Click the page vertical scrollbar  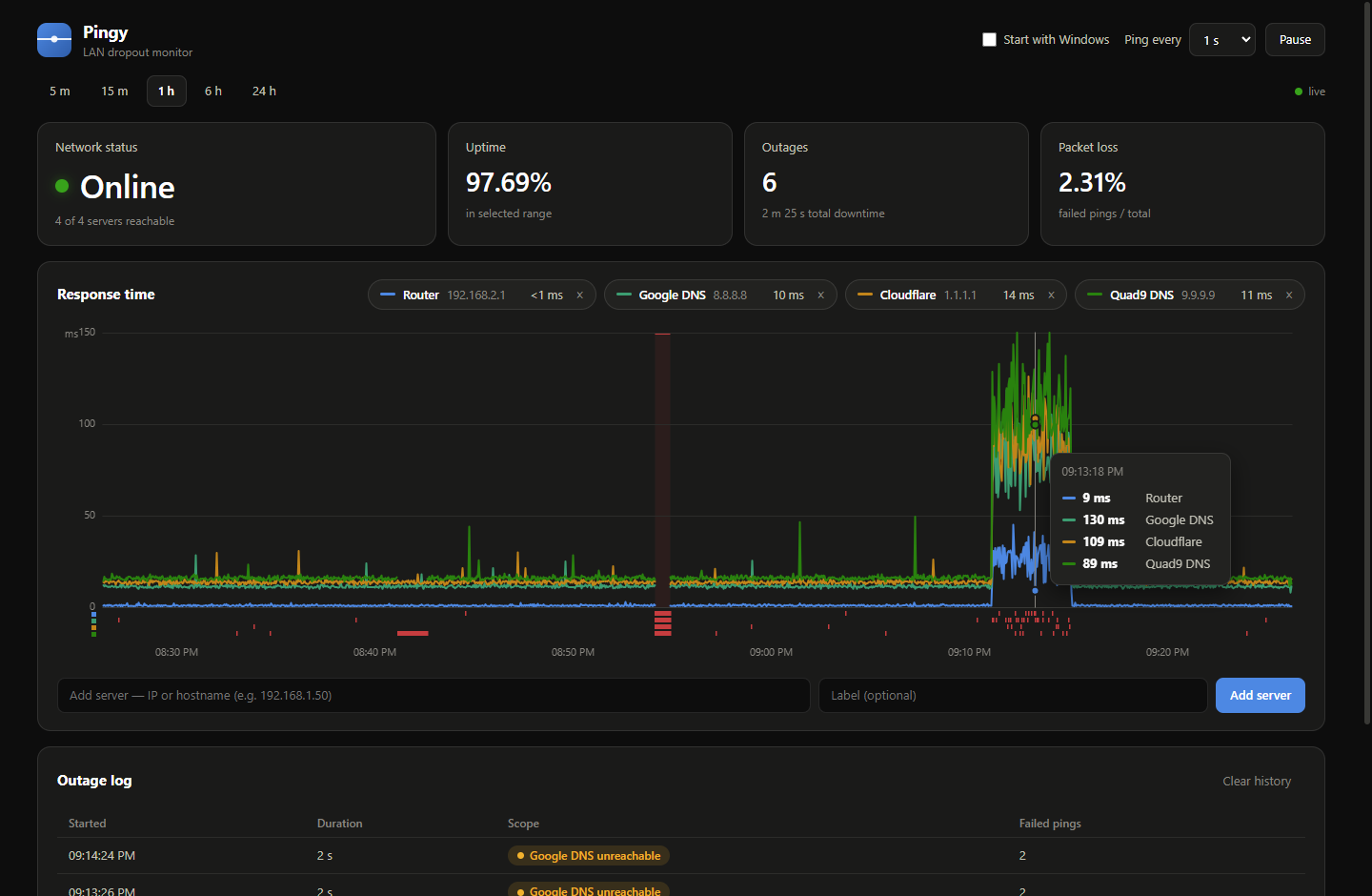(1367, 362)
